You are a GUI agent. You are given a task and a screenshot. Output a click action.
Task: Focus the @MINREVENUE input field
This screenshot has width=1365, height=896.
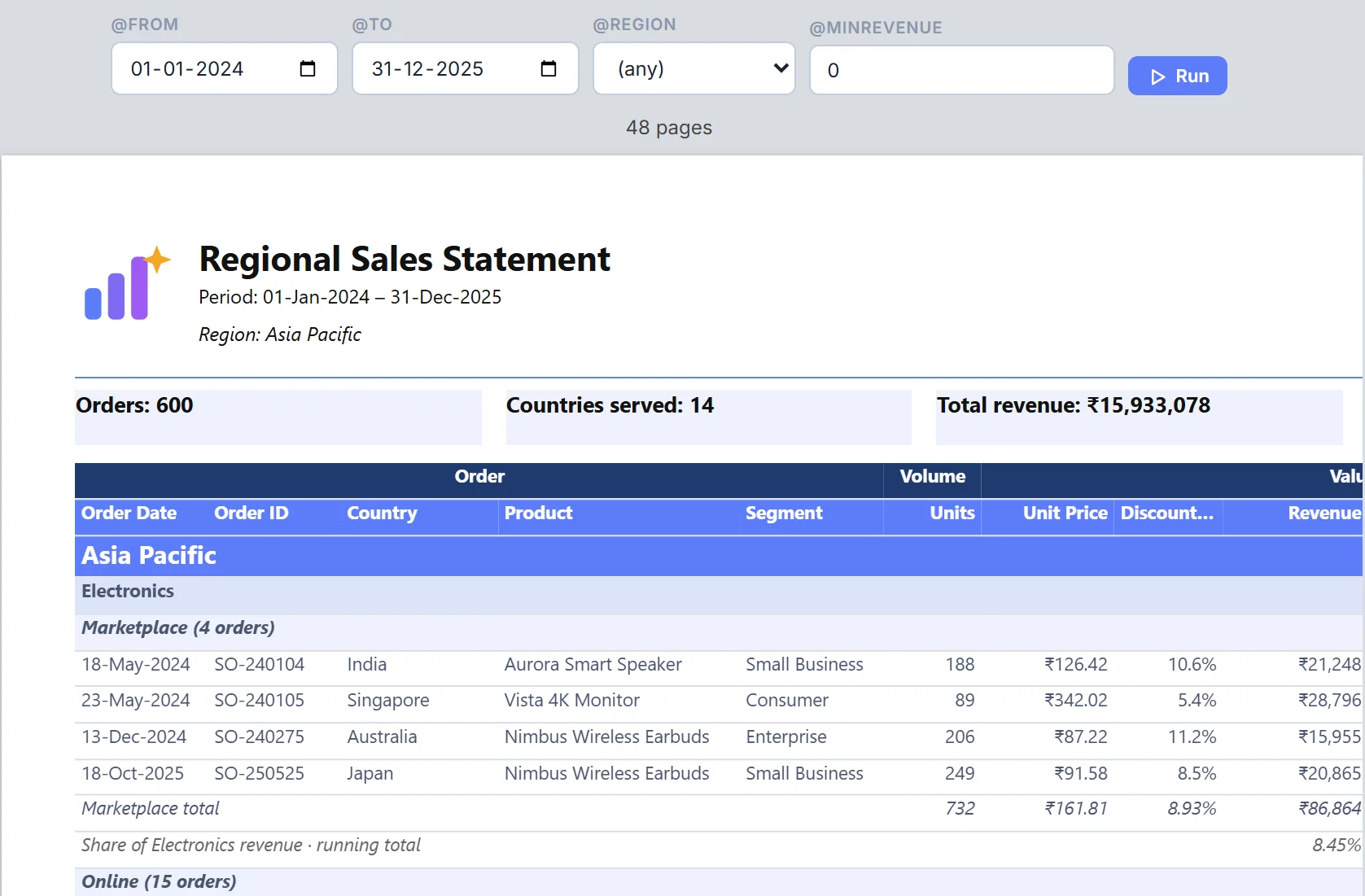(x=961, y=70)
